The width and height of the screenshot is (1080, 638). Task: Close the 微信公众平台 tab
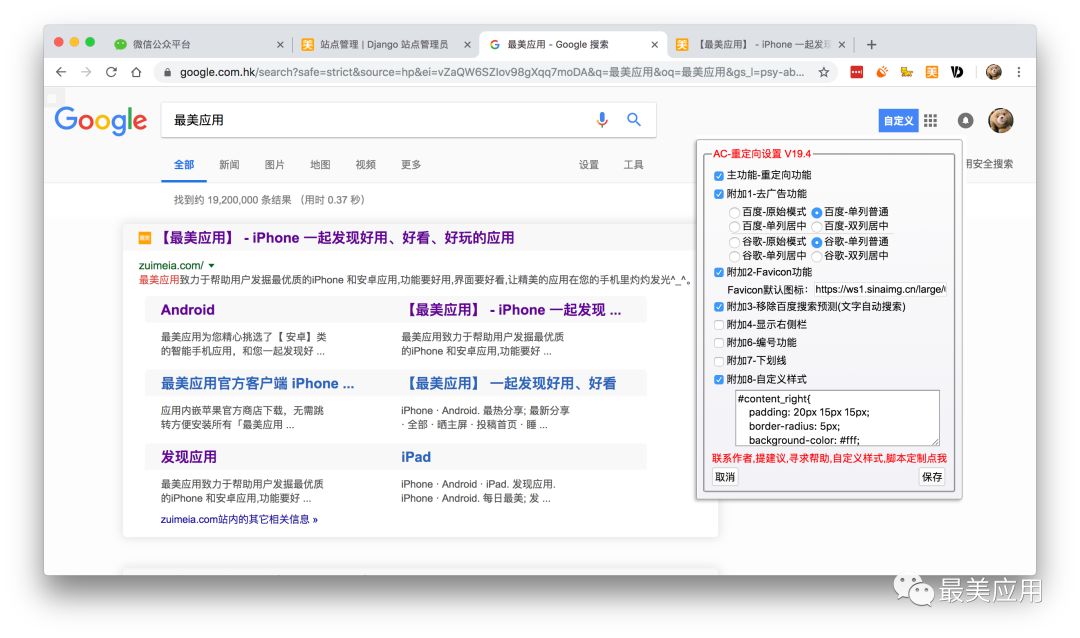tap(280, 45)
